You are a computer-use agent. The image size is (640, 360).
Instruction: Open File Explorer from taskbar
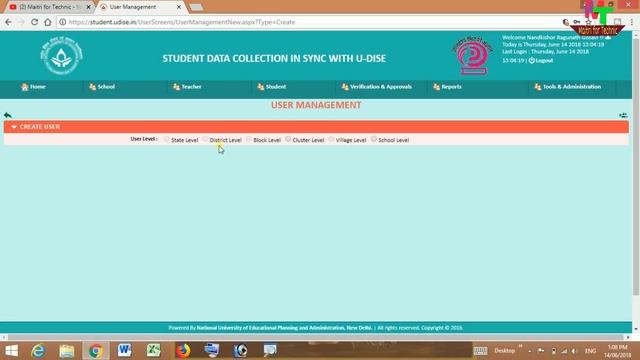click(x=67, y=351)
